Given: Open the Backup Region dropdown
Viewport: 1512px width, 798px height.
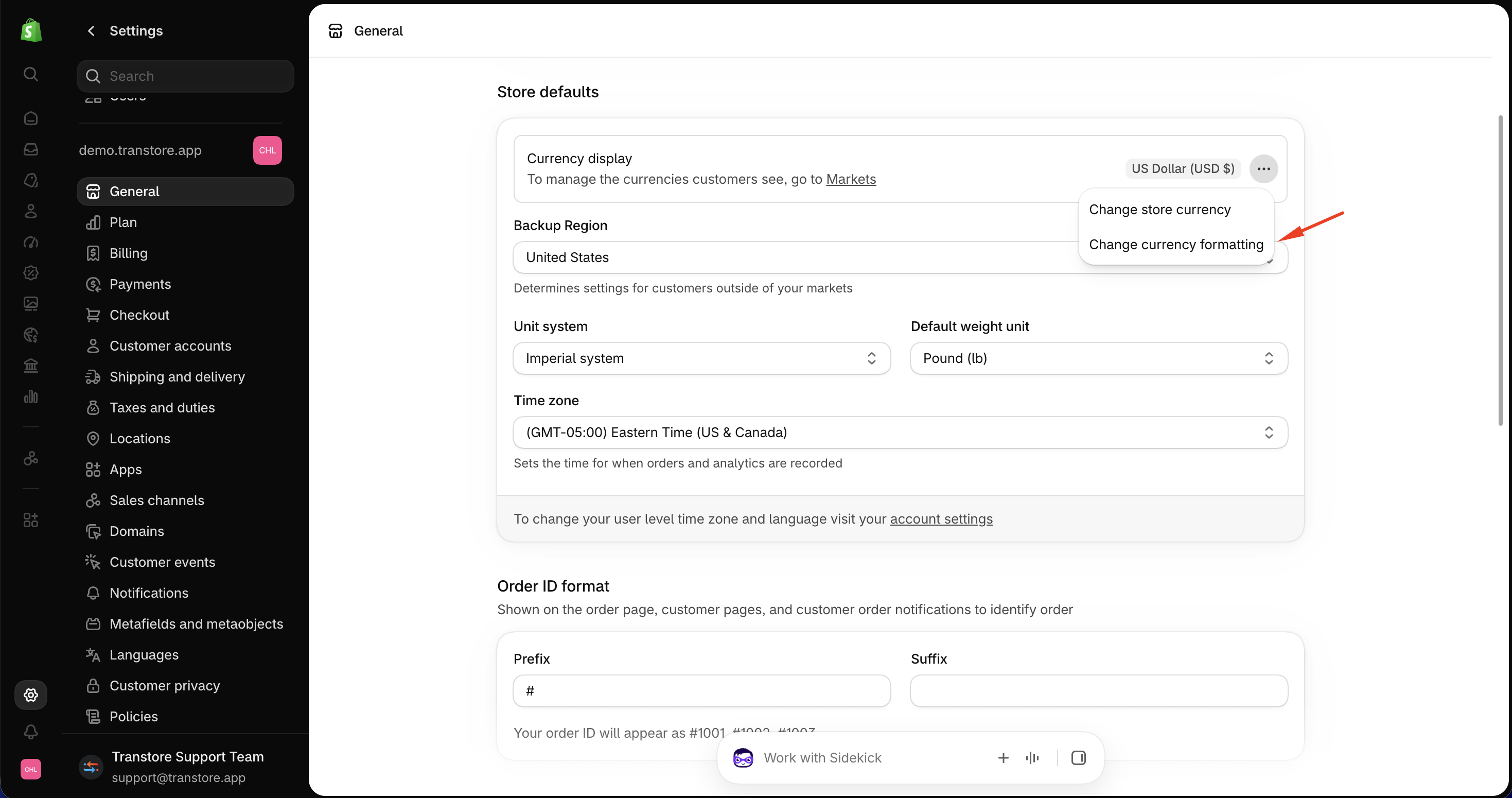Looking at the screenshot, I should pos(901,257).
